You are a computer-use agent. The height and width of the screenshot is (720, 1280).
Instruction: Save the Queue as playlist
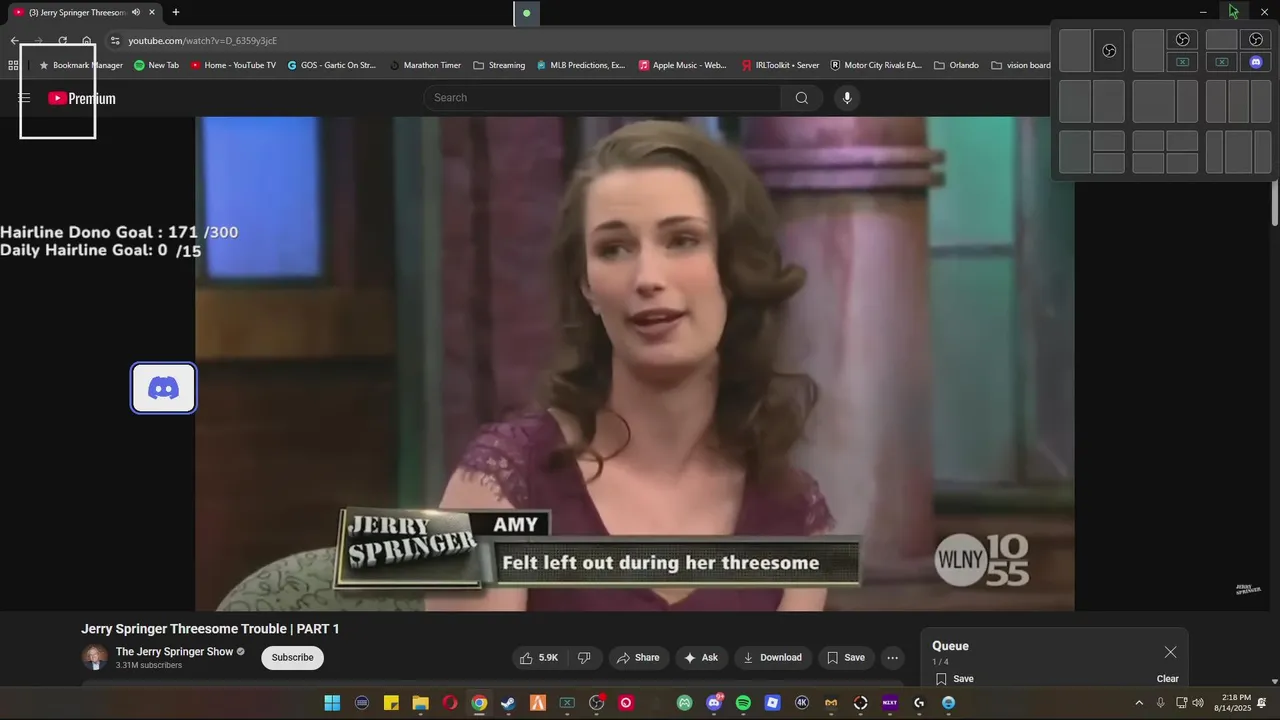coord(955,679)
